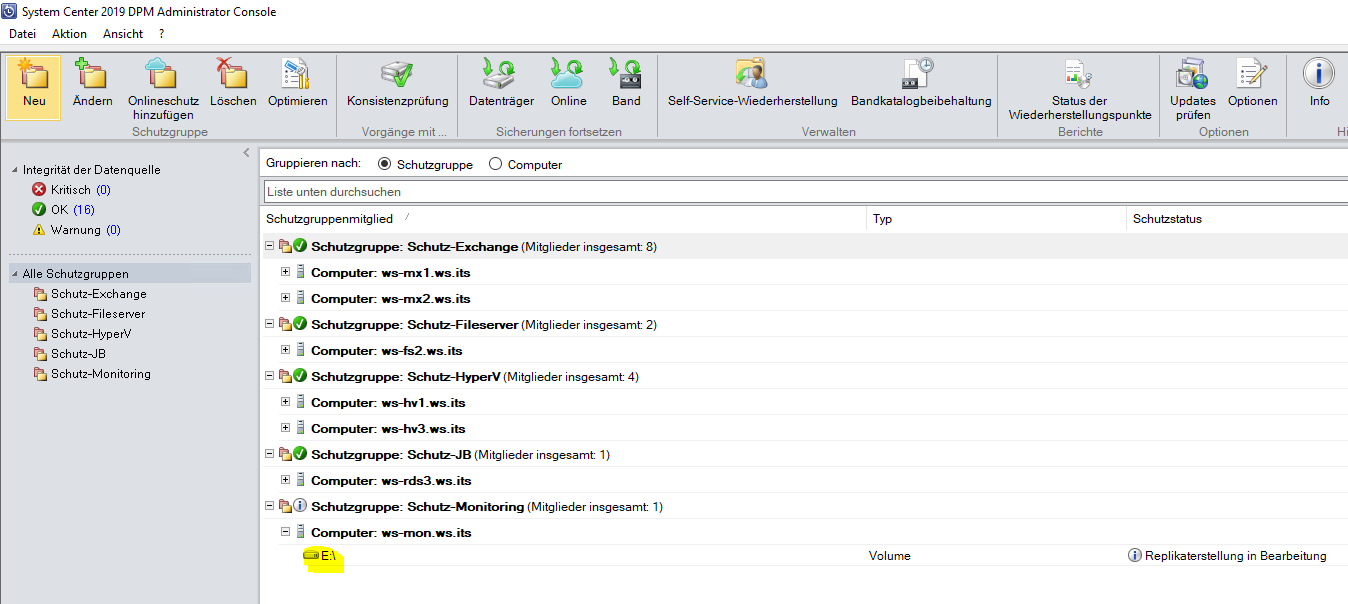Click the Liste unten durchsuchen search field

pos(805,191)
